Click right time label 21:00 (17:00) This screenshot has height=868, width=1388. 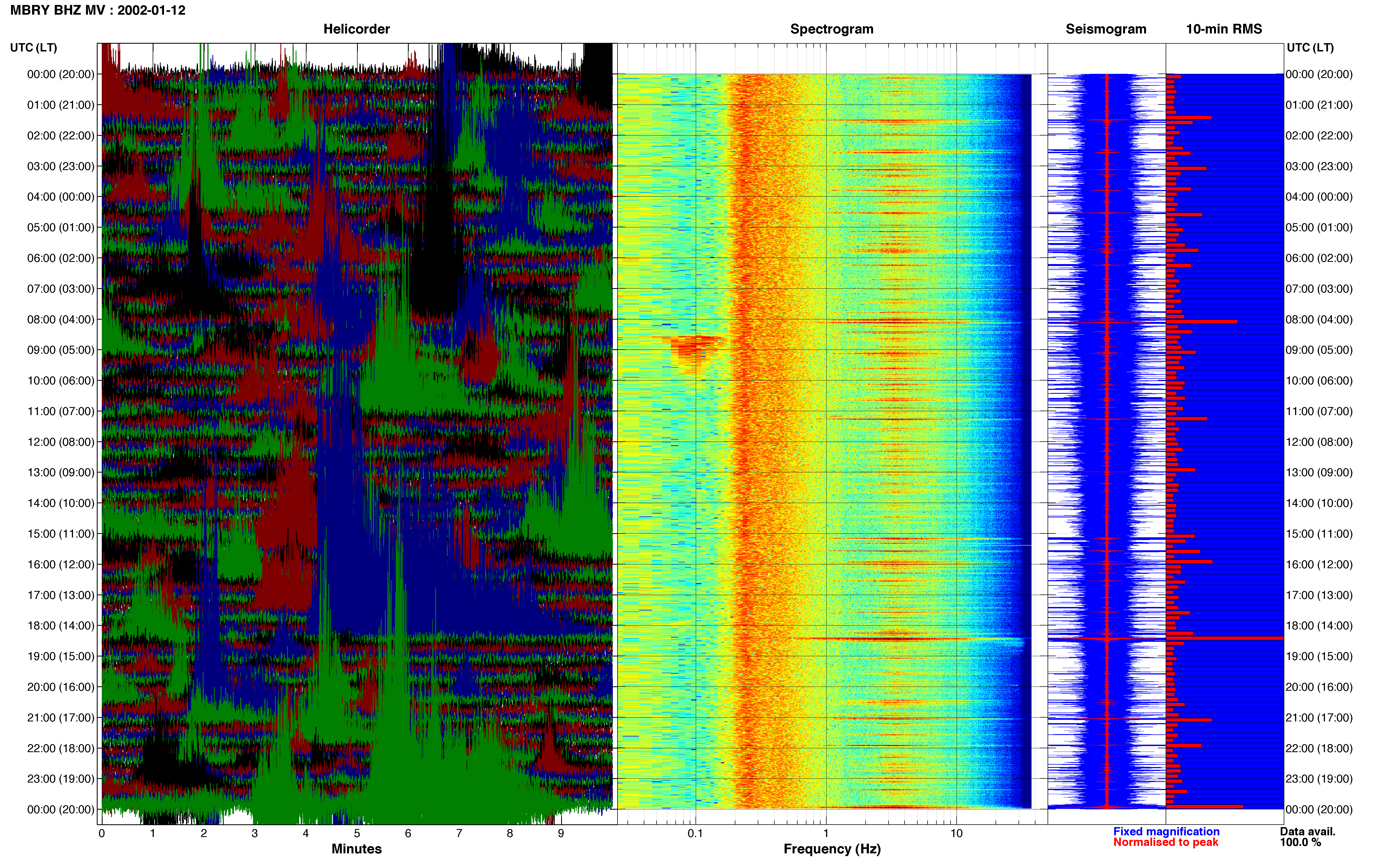point(1319,718)
